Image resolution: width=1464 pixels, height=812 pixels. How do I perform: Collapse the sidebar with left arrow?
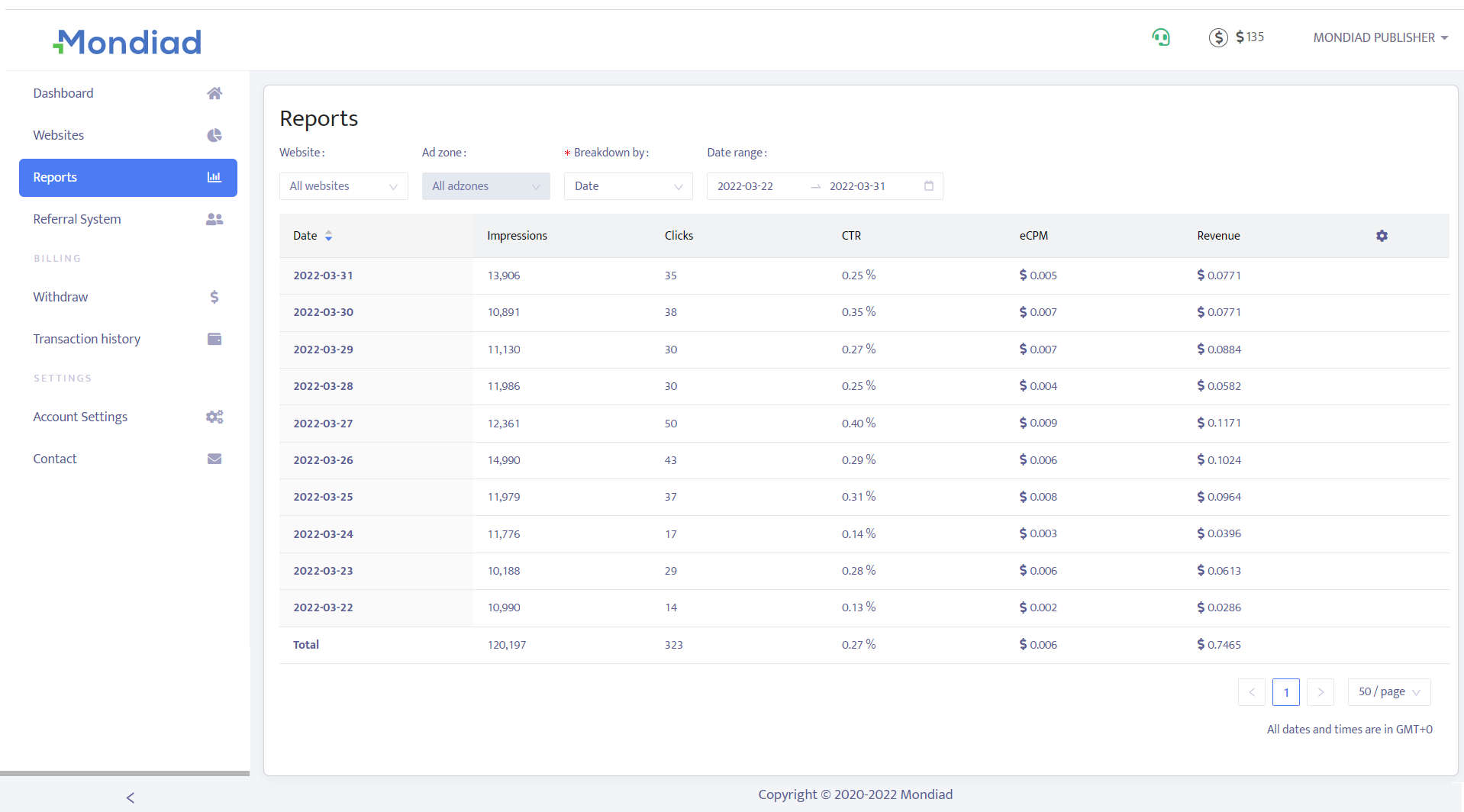click(x=130, y=797)
